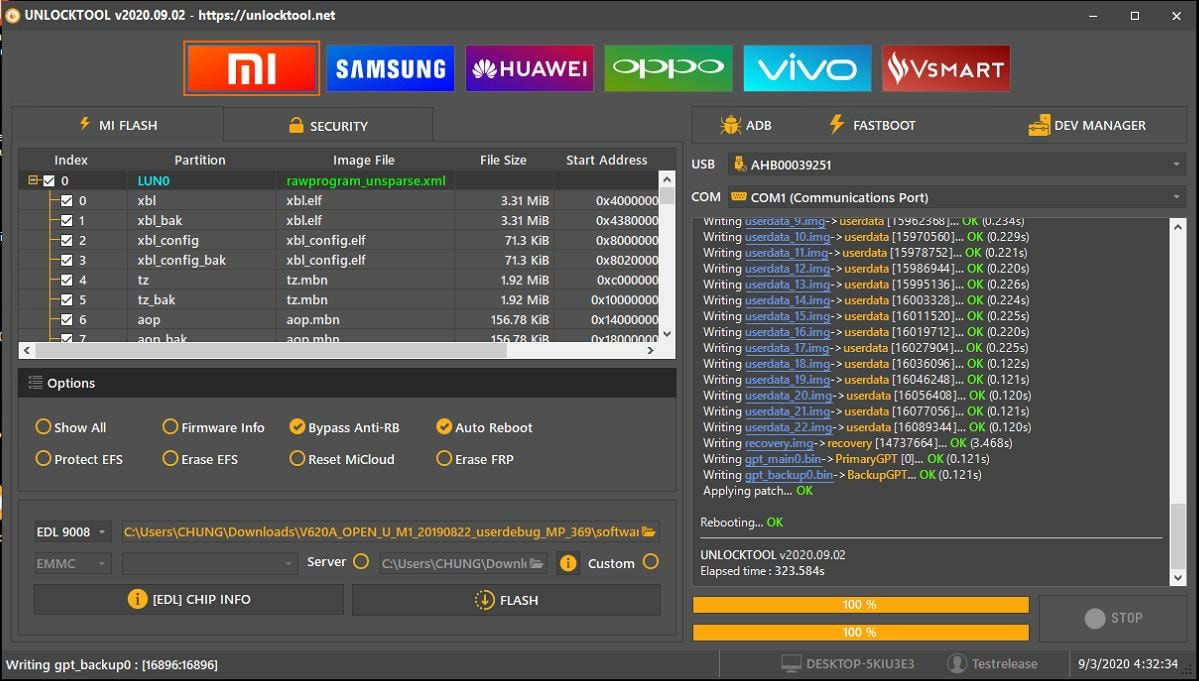
Task: Select the Vivo brand logo
Action: click(x=807, y=69)
